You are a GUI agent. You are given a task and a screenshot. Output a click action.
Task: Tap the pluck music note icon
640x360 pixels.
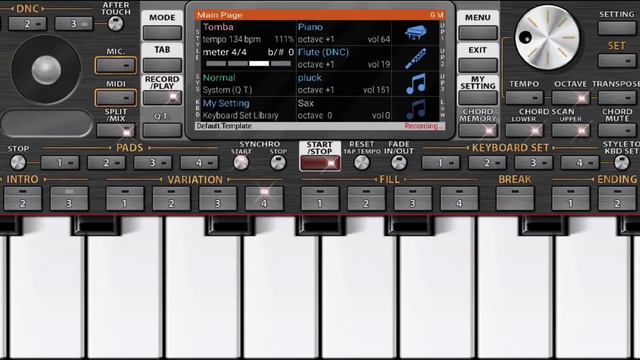[416, 84]
